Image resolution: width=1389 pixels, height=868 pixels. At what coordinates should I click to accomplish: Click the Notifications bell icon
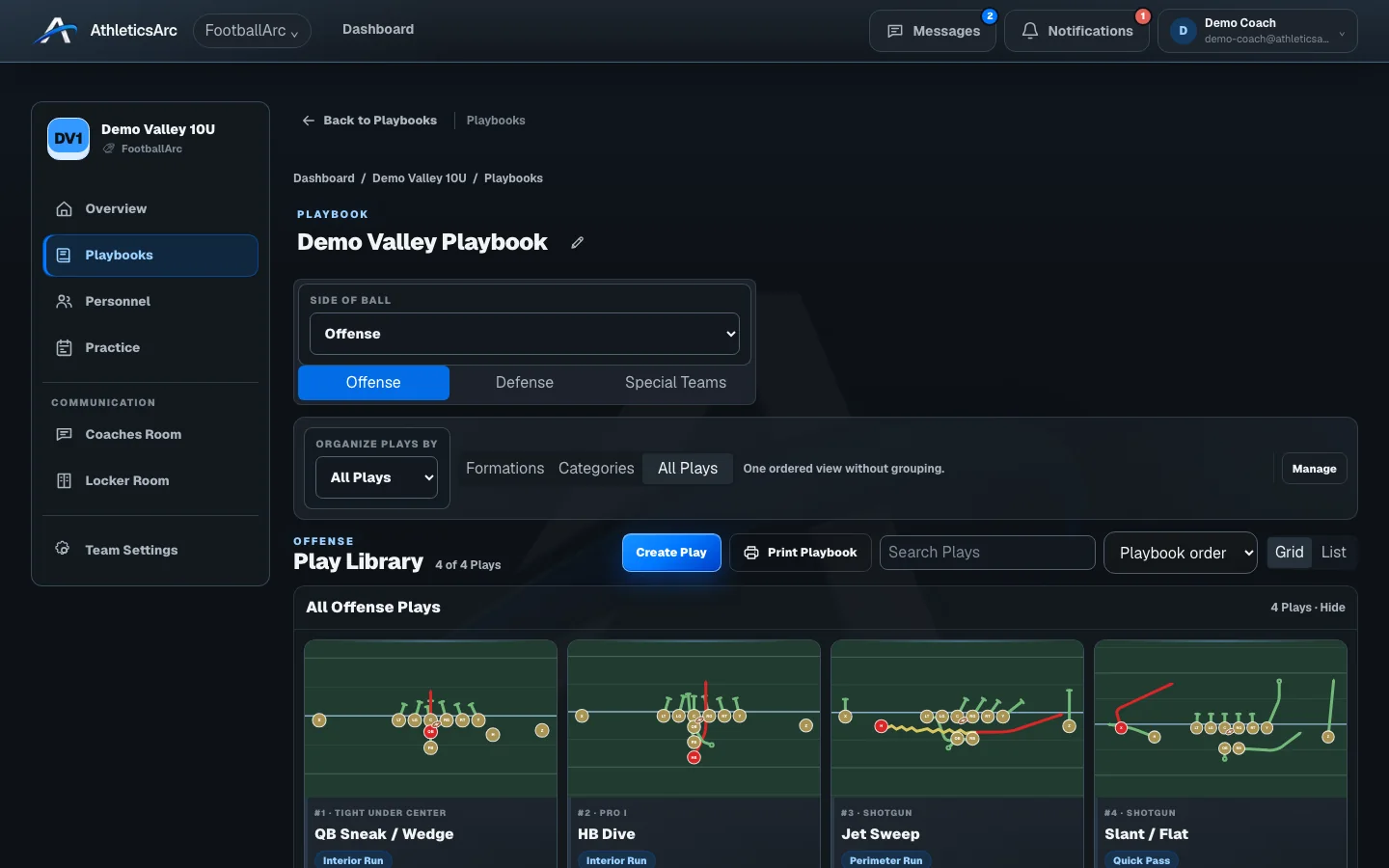click(x=1030, y=31)
